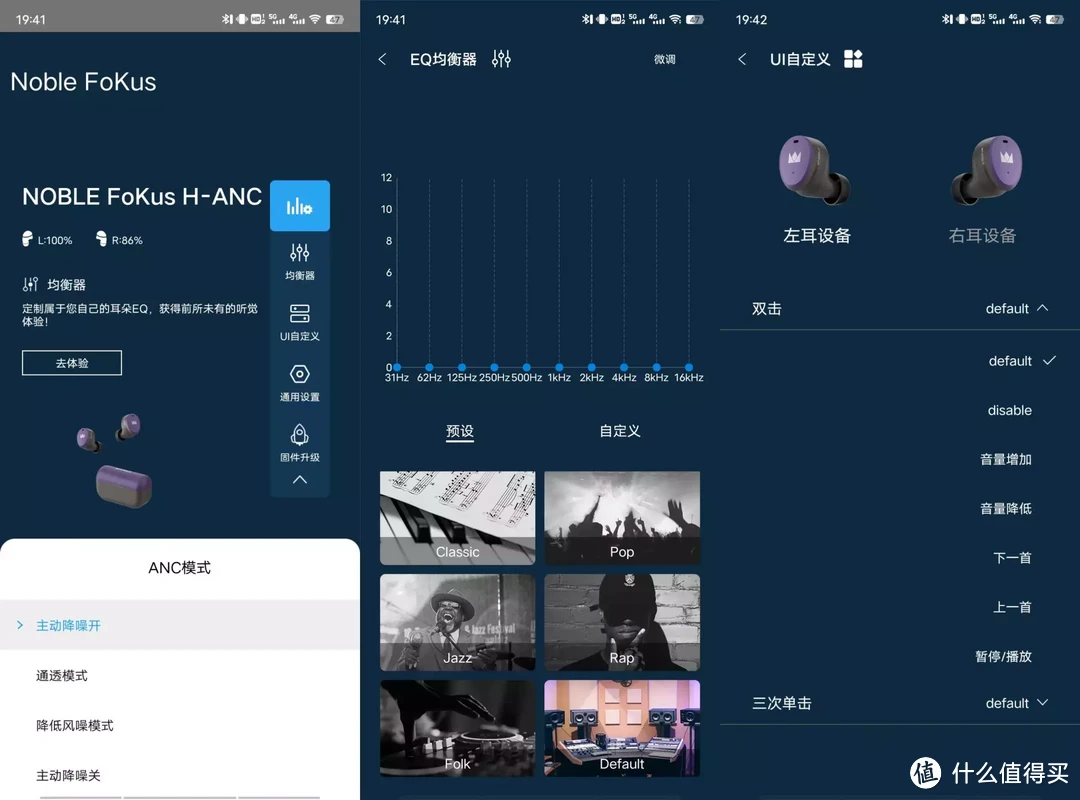Select 暂停/播放 option
This screenshot has width=1080, height=800.
[1004, 656]
